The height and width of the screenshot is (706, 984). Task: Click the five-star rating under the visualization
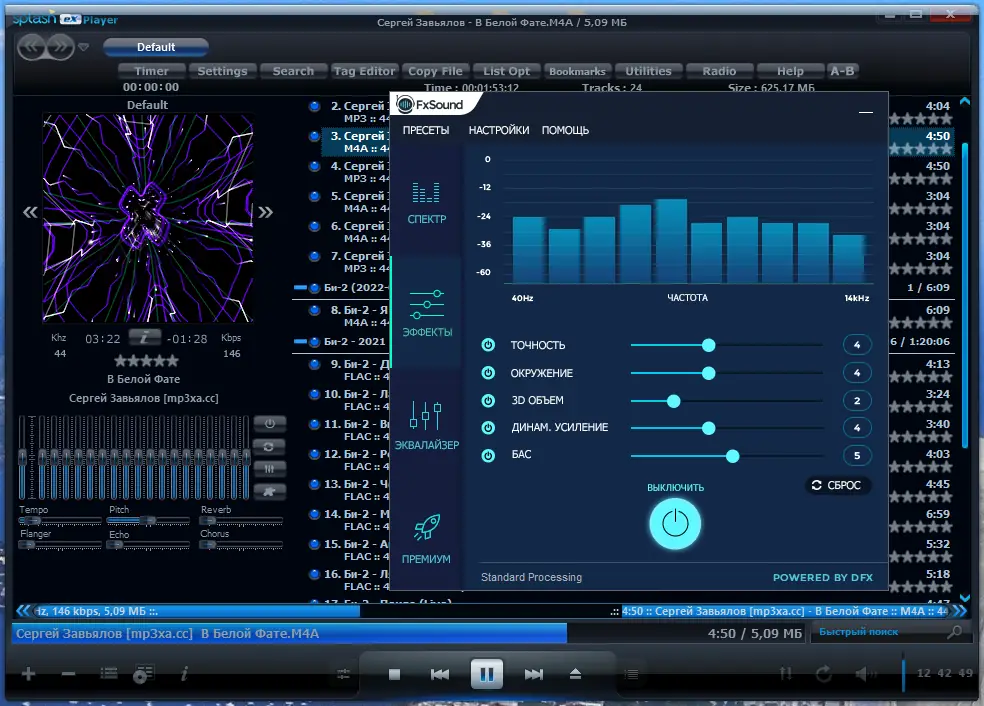[x=146, y=361]
